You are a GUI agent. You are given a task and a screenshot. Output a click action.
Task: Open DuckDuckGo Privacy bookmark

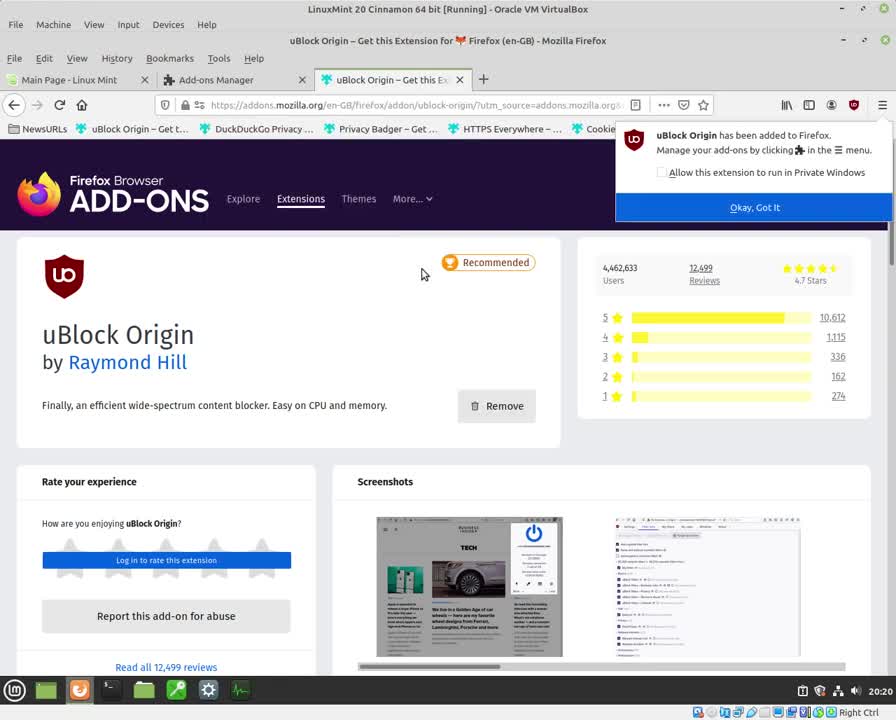257,129
